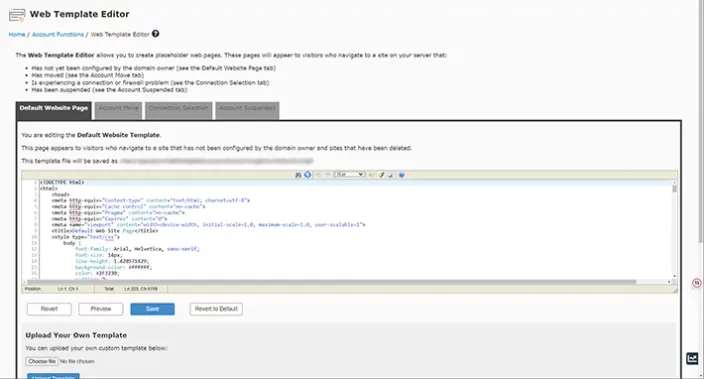Click the round red badge on the right edge
Screen dimensions: 704x379
coord(696,283)
